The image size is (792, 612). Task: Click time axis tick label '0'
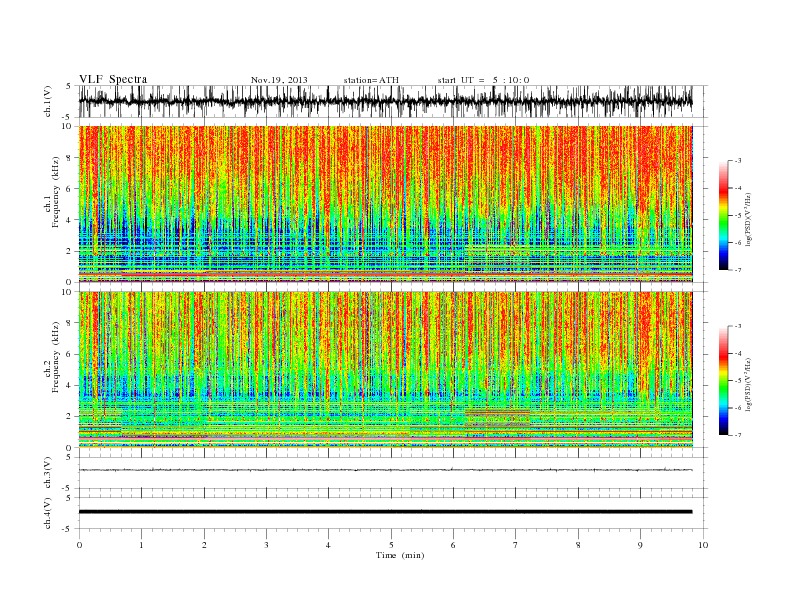pos(79,545)
